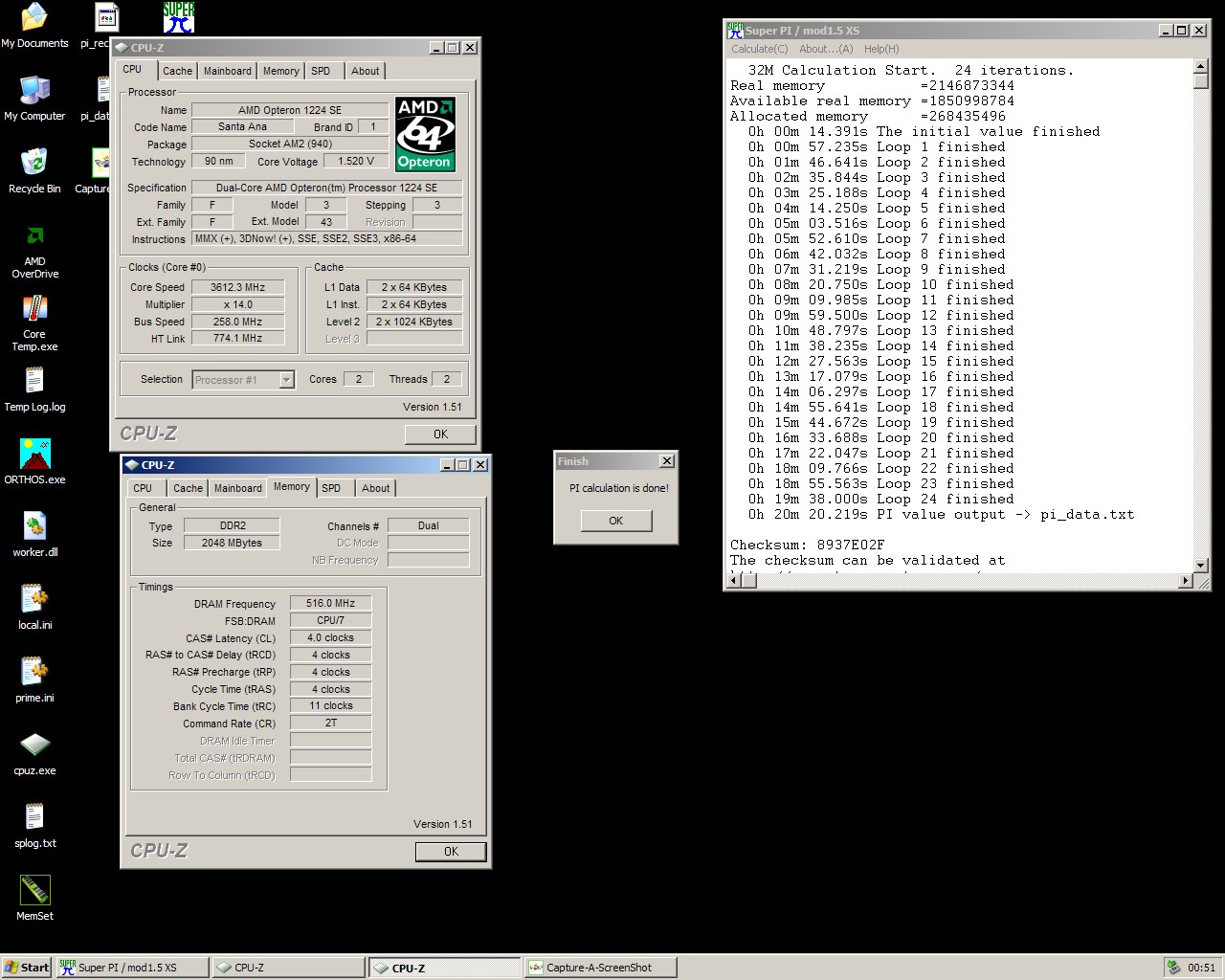Launch ORTHOS.exe desktop icon
The height and width of the screenshot is (980, 1225).
tap(34, 461)
